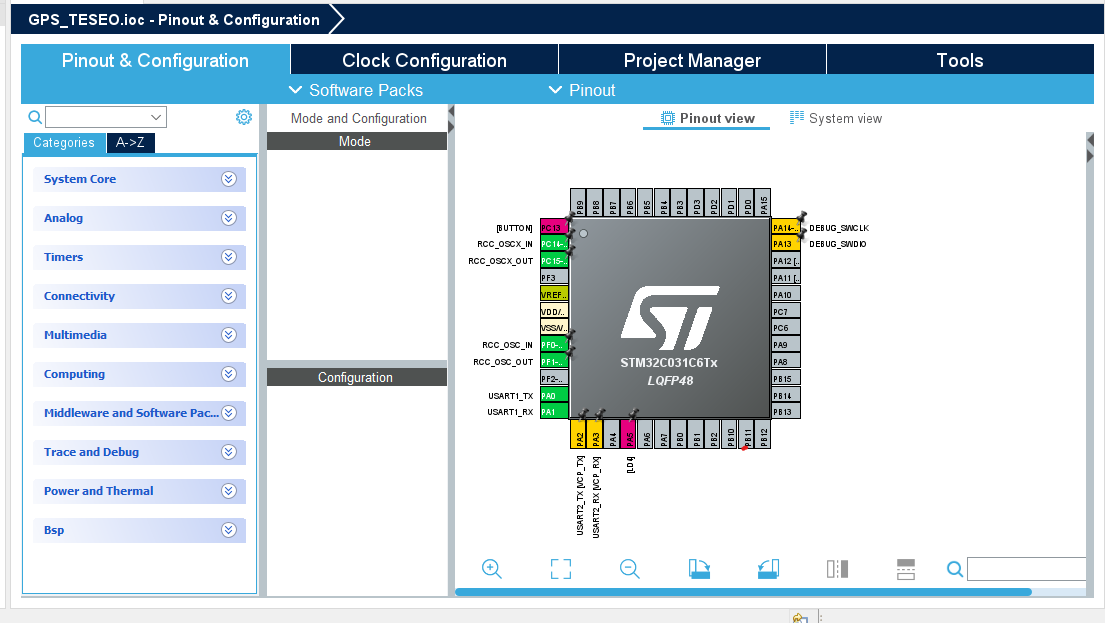Zoom out of the chip pinout

pyautogui.click(x=629, y=569)
